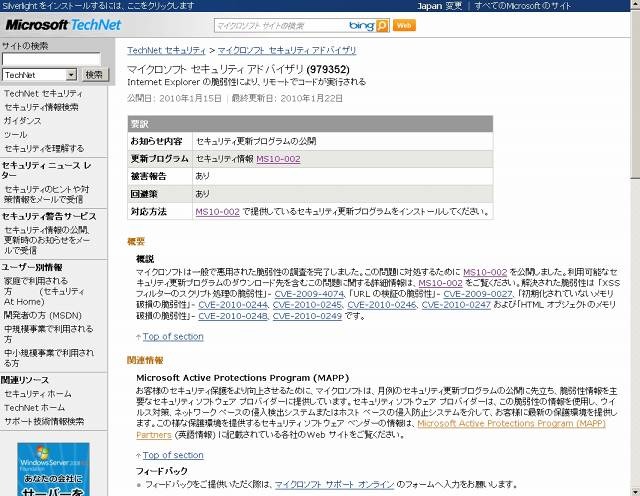Open CVE-2010-0246 link
Image resolution: width=640 pixels, height=496 pixels.
click(382, 305)
